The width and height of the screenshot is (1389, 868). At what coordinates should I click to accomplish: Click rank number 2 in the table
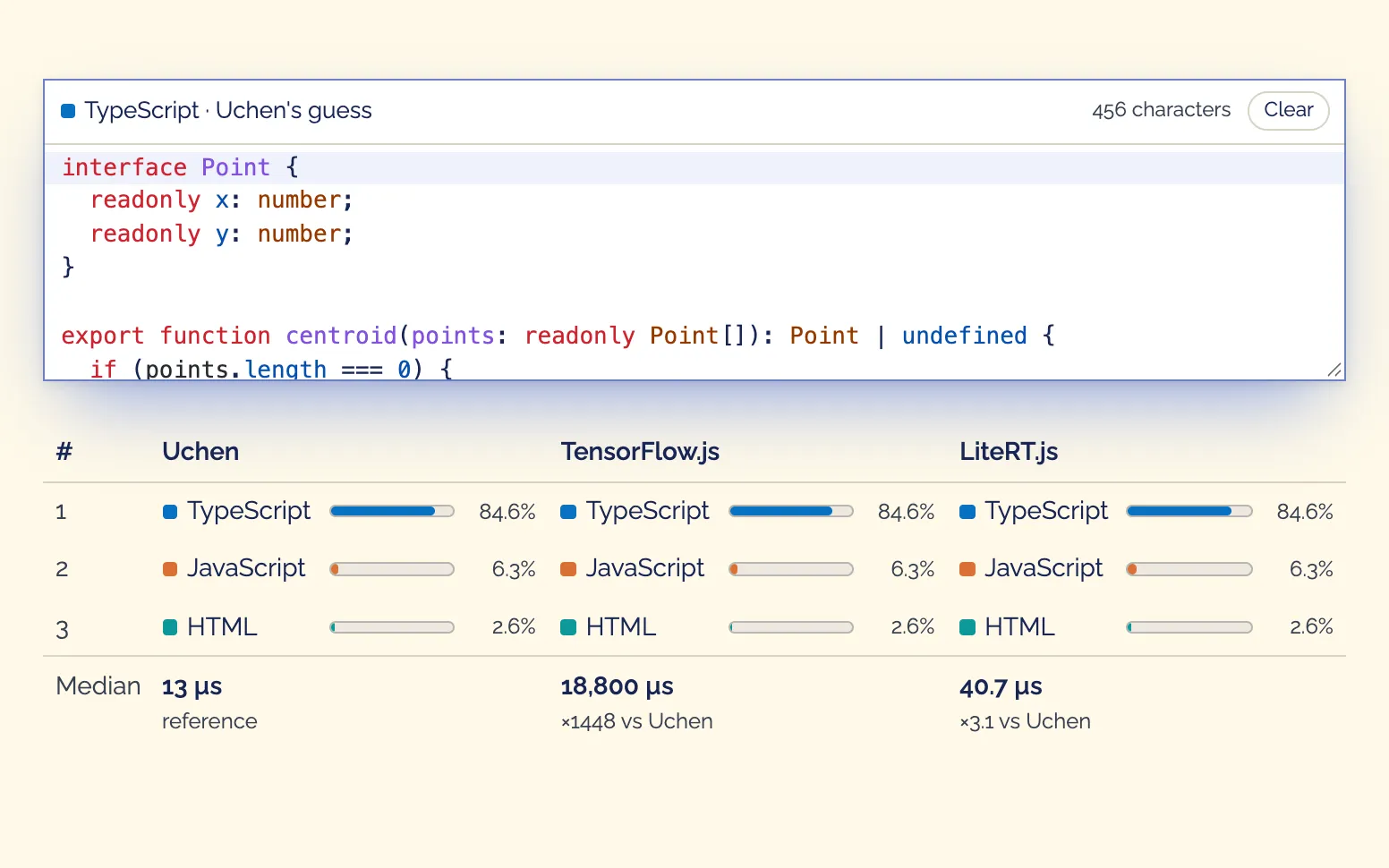pyautogui.click(x=62, y=569)
